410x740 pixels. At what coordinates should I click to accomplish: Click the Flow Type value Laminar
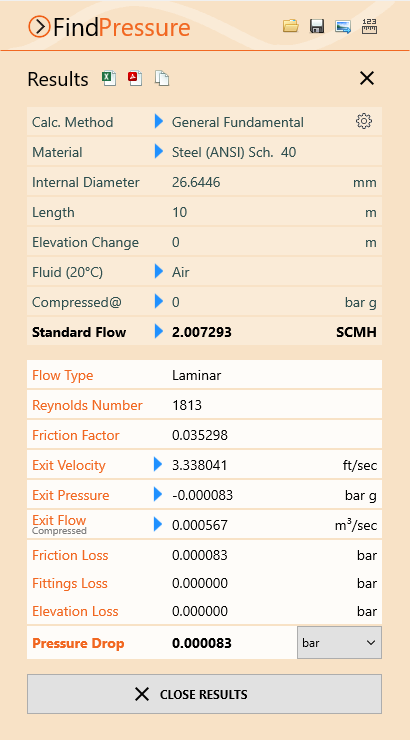[196, 376]
